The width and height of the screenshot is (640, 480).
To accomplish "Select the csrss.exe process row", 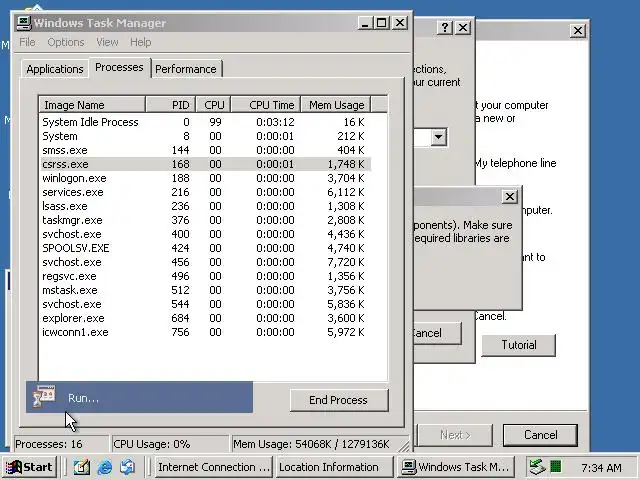I will click(x=206, y=164).
